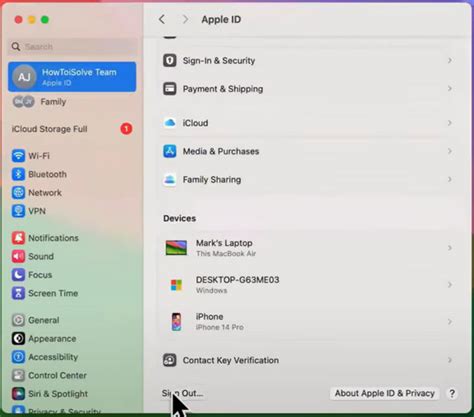Click the Payment & Shipping card icon
Viewport: 474px width, 417px height.
coord(170,89)
